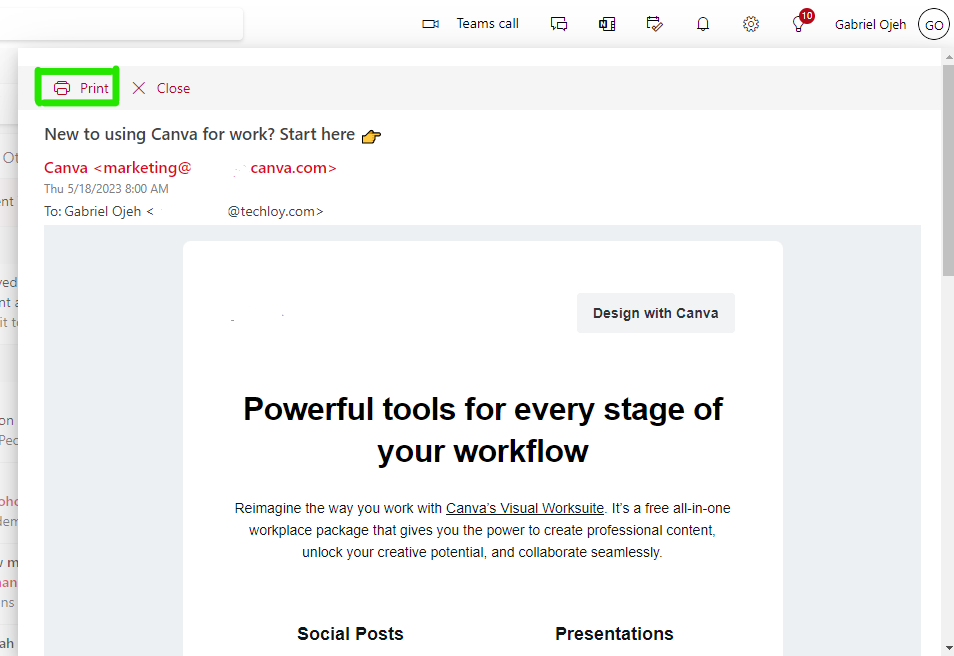Image resolution: width=954 pixels, height=656 pixels.
Task: Click the Presentations heading
Action: [x=615, y=633]
